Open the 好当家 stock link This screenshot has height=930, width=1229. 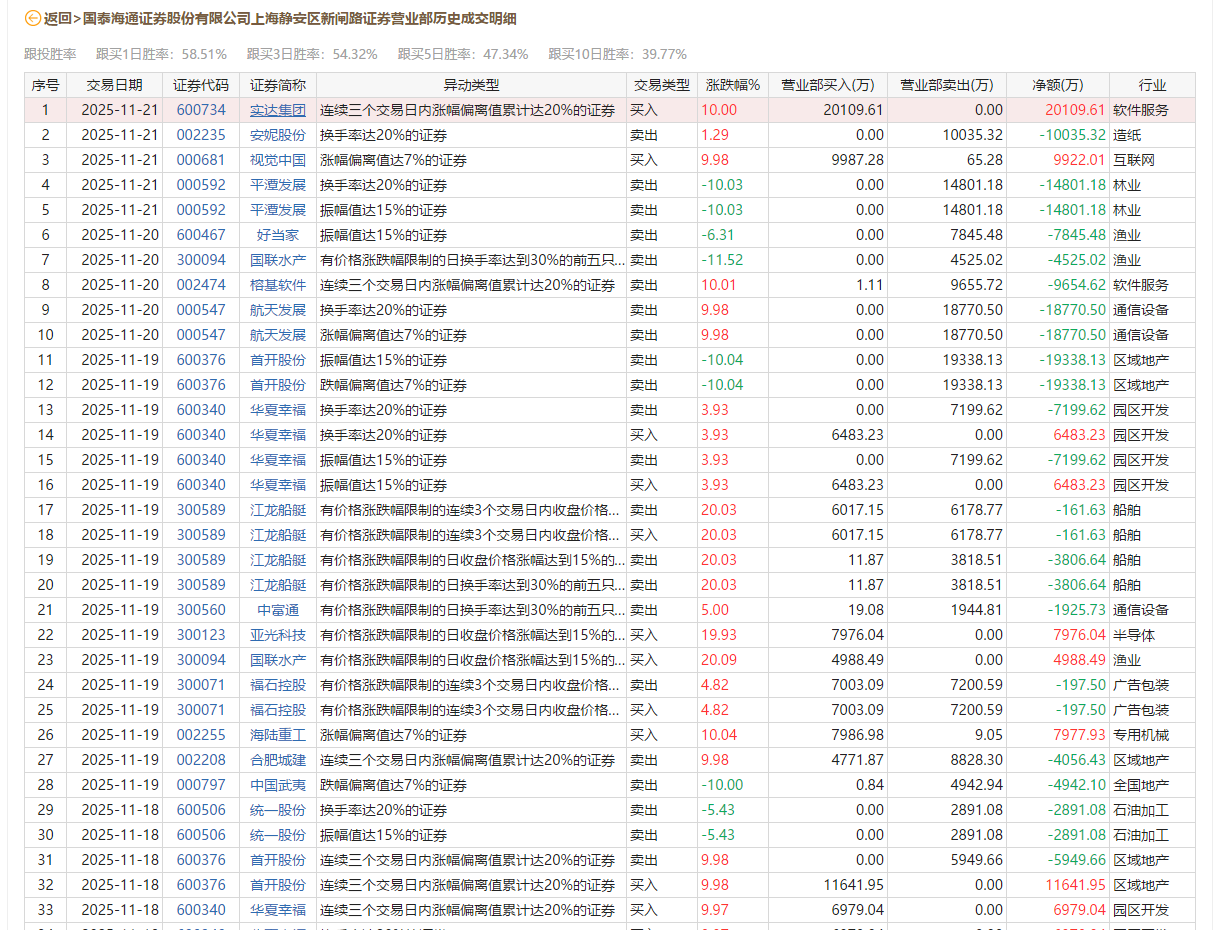pos(278,235)
